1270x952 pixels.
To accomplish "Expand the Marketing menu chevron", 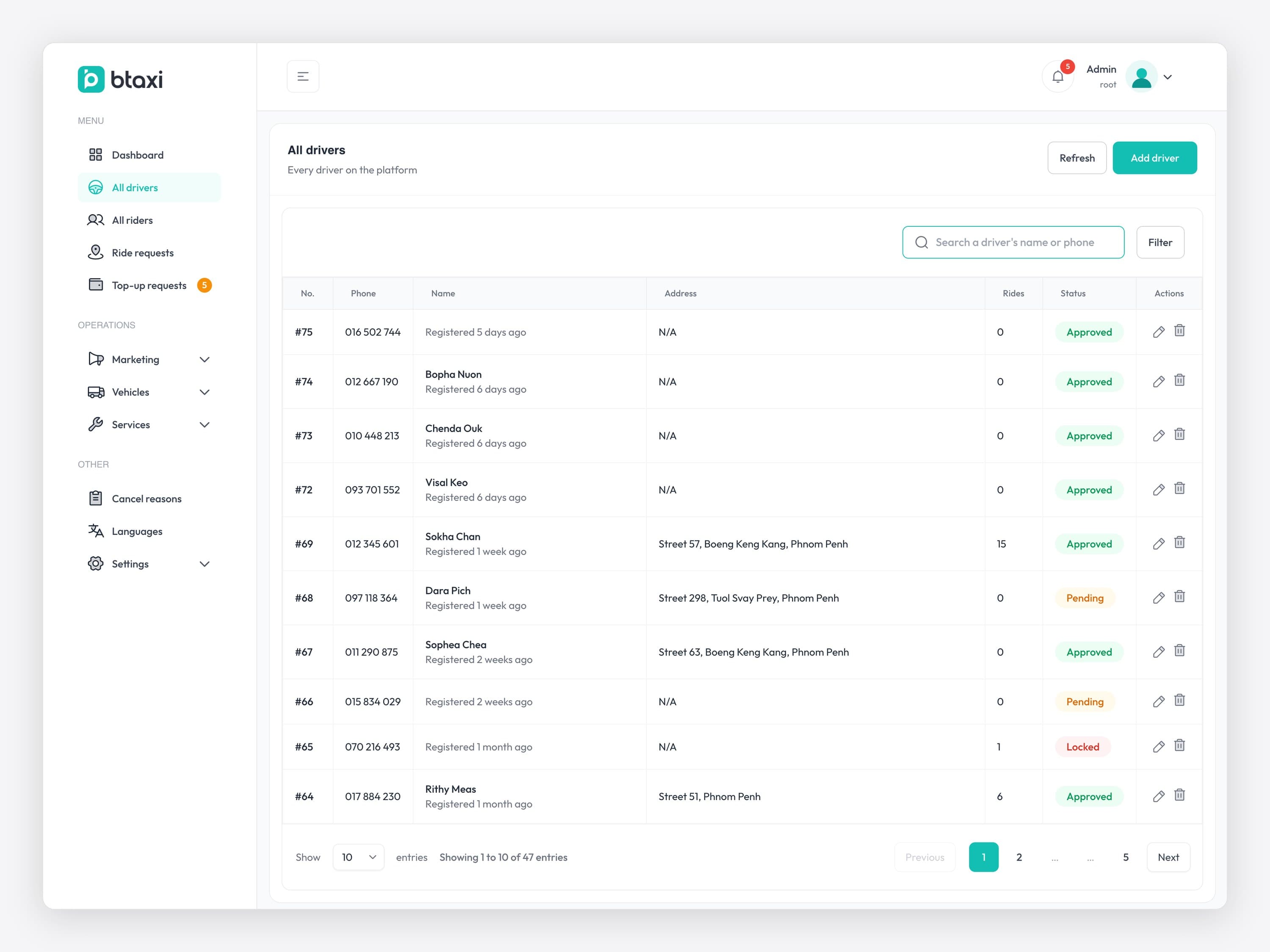I will tap(204, 359).
